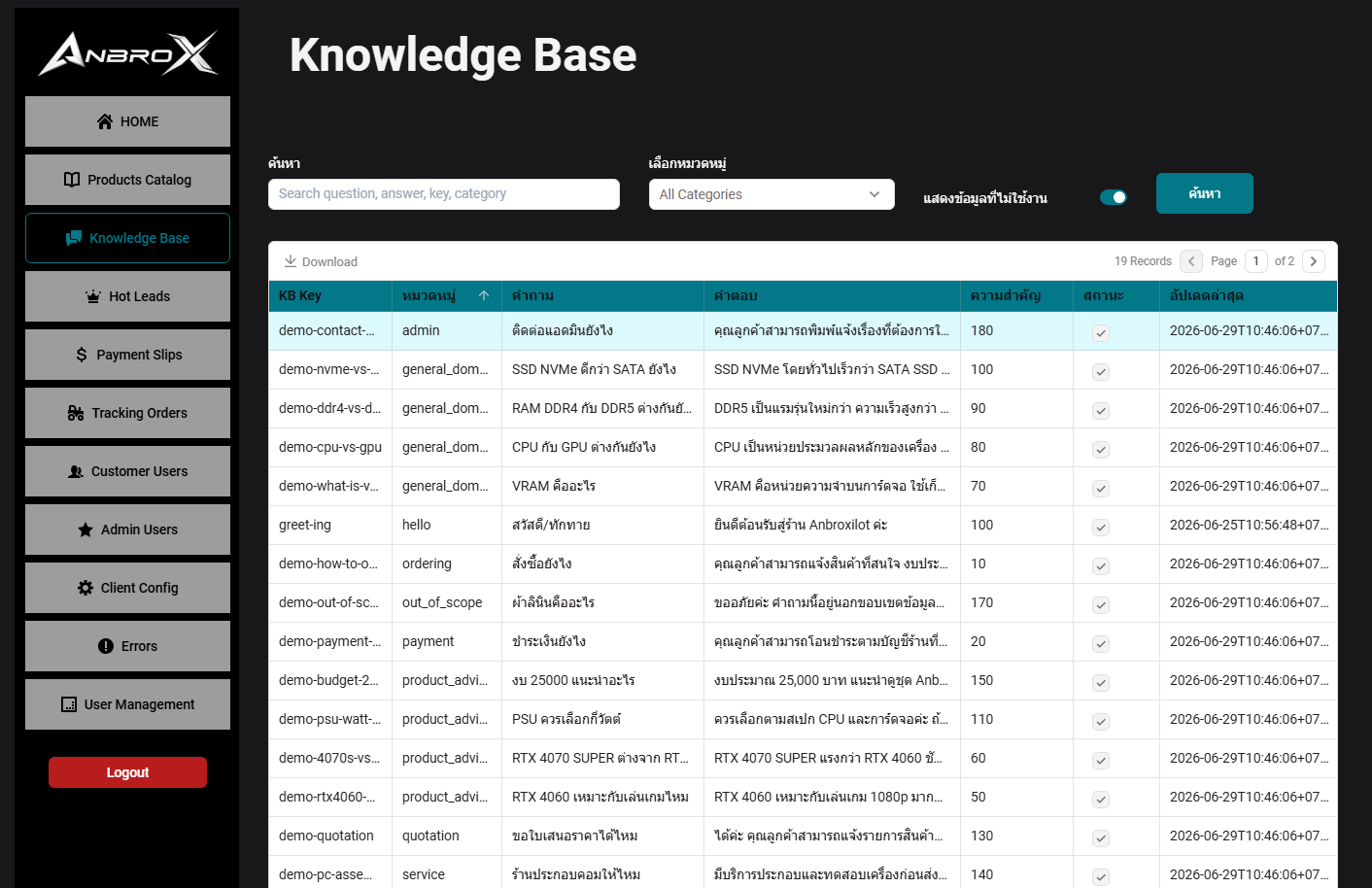This screenshot has height=888, width=1372.
Task: Click the 19 Records label
Action: tap(1143, 261)
